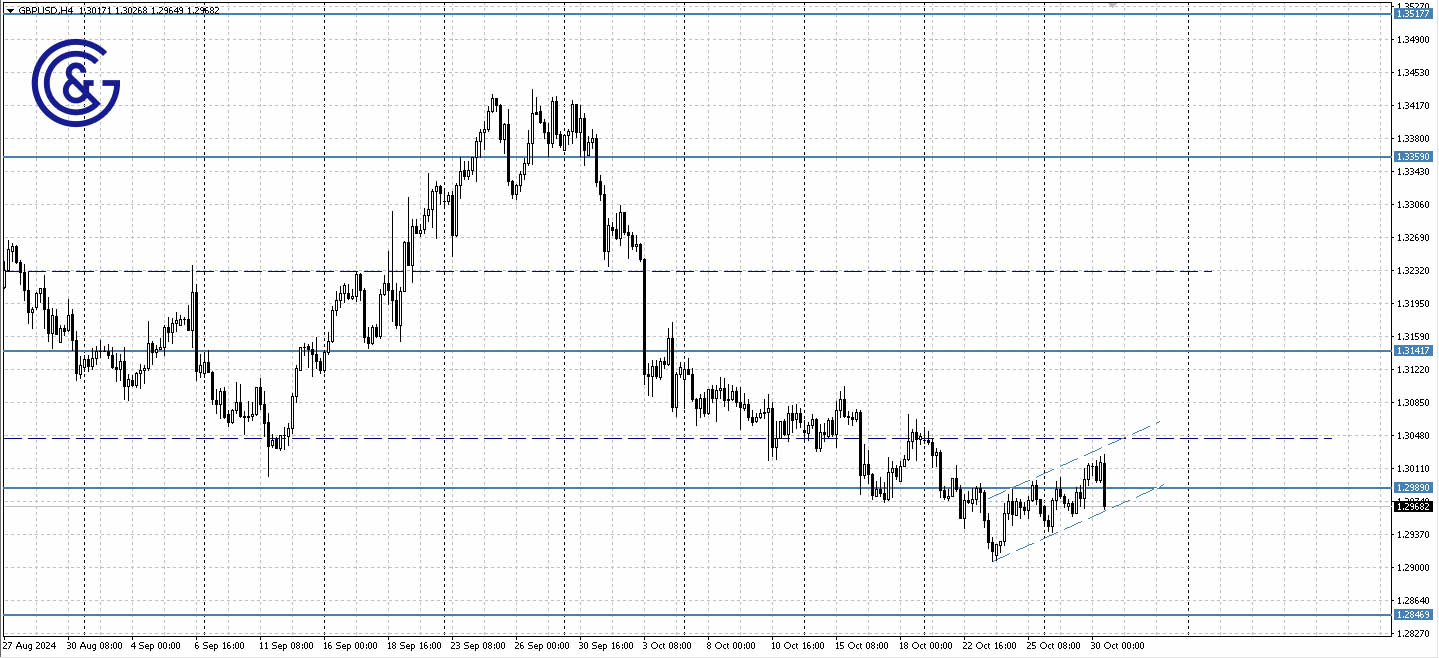Click the 1.31417 price label

pyautogui.click(x=1412, y=351)
